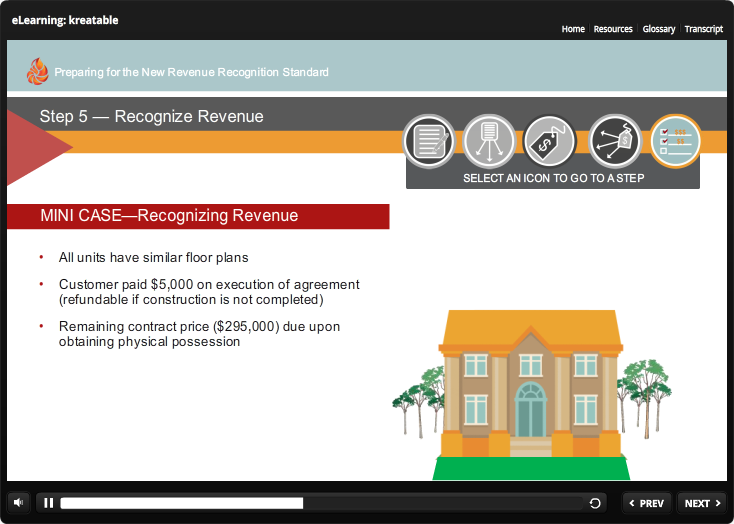Image resolution: width=734 pixels, height=524 pixels.
Task: Open the Glossary link
Action: click(659, 29)
